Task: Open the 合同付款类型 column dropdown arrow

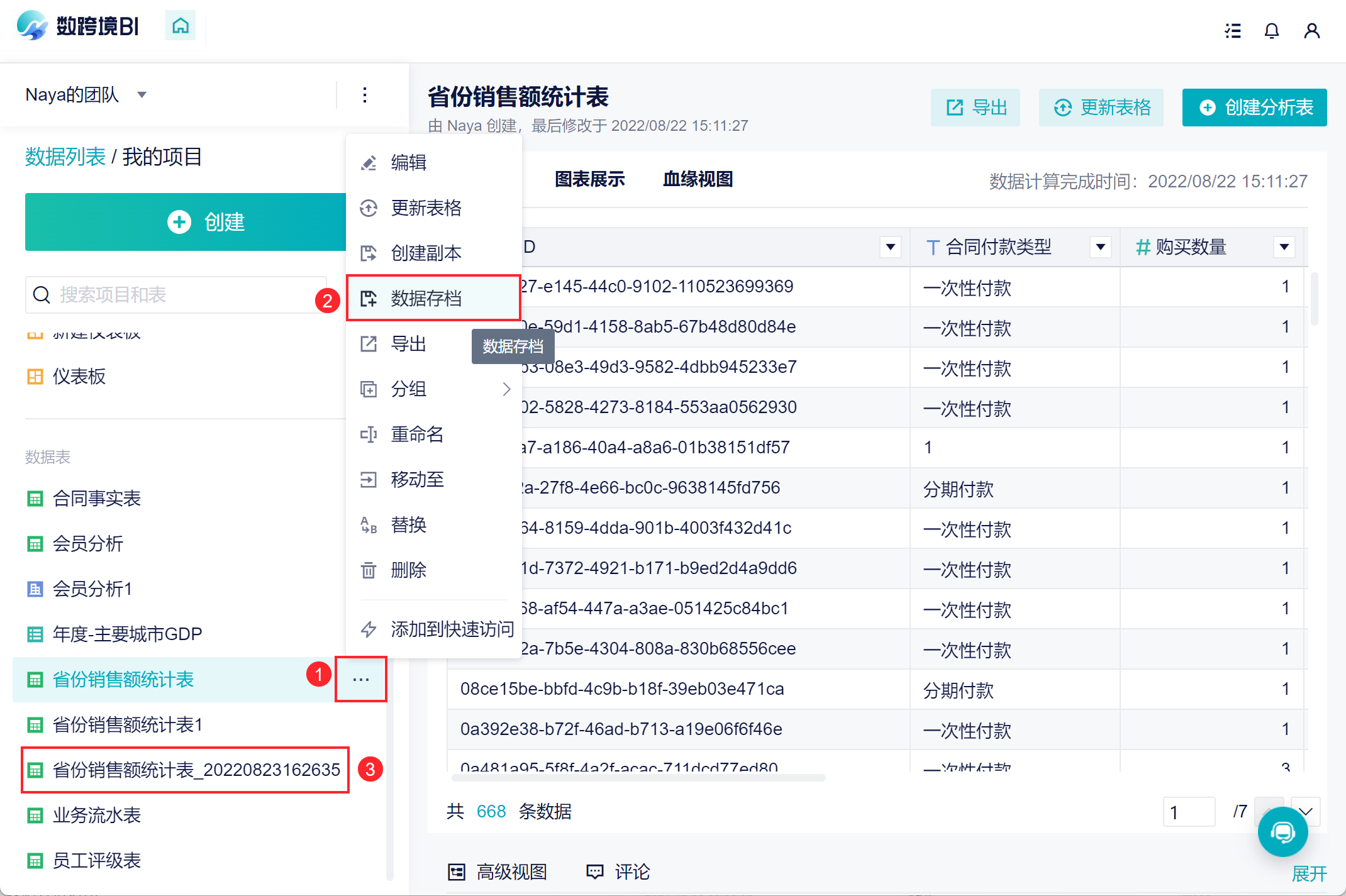Action: point(1100,247)
